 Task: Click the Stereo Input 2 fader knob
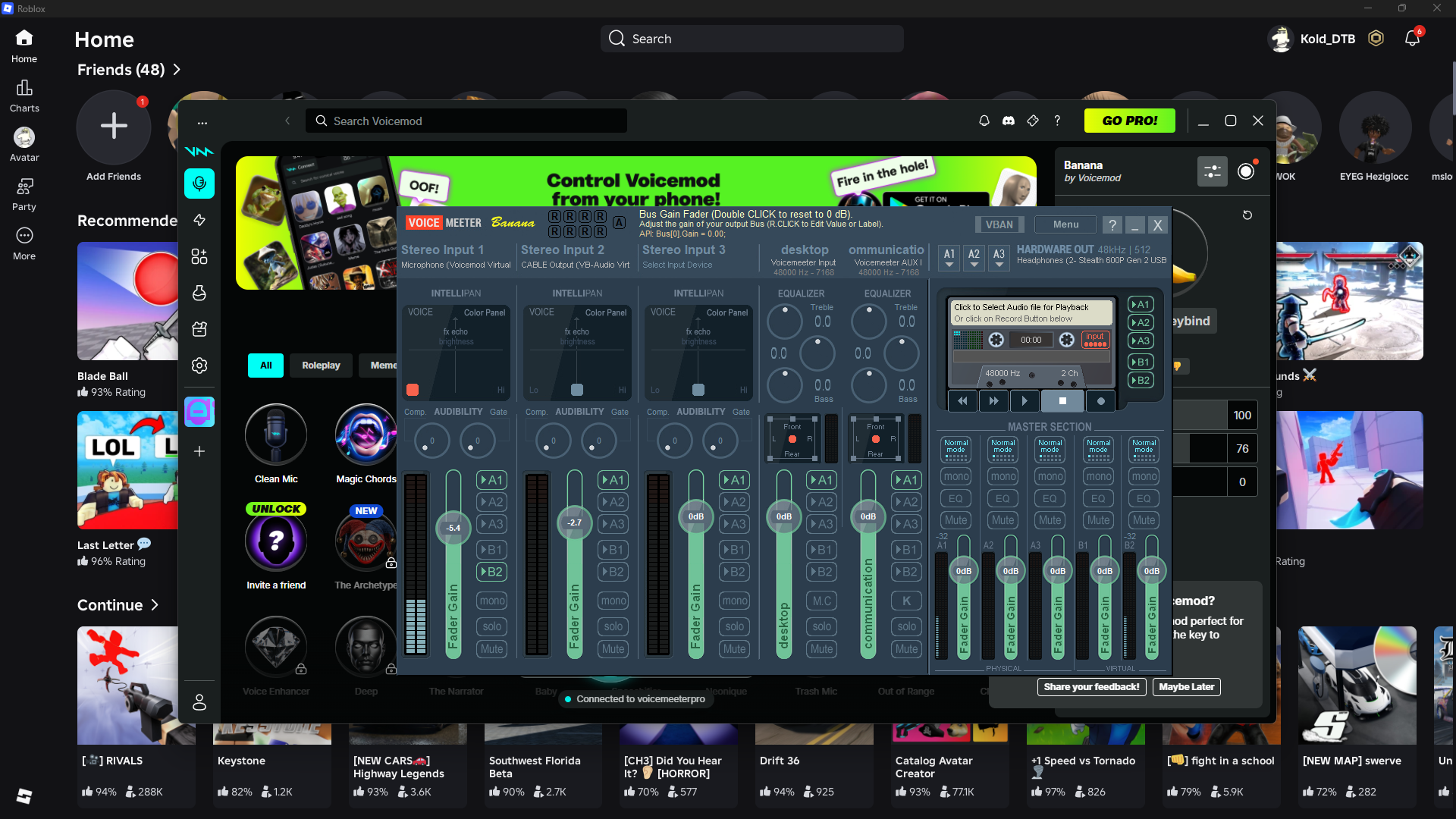575,522
